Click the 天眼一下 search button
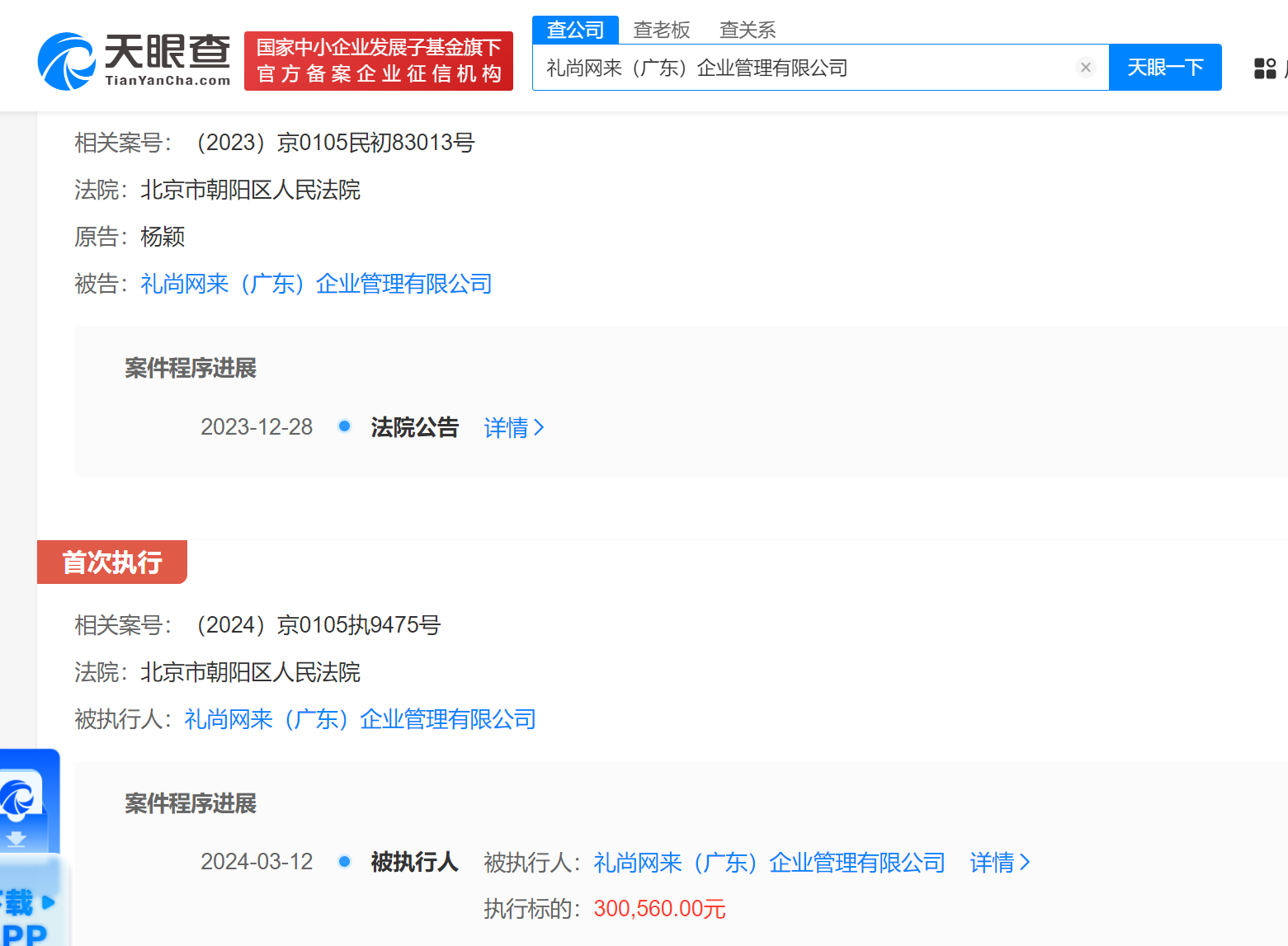 [1164, 67]
